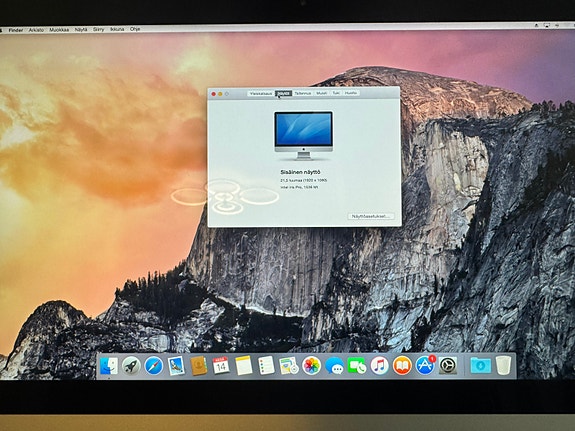This screenshot has height=431, width=575.
Task: Select the Muisti tab
Action: point(322,93)
